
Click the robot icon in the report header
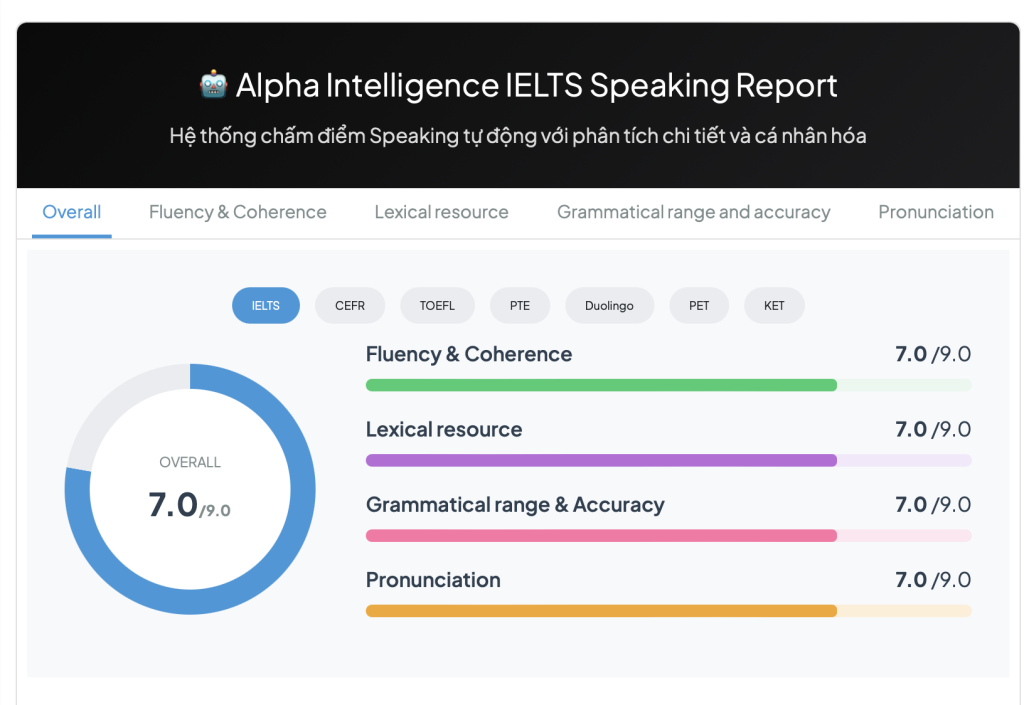click(214, 85)
